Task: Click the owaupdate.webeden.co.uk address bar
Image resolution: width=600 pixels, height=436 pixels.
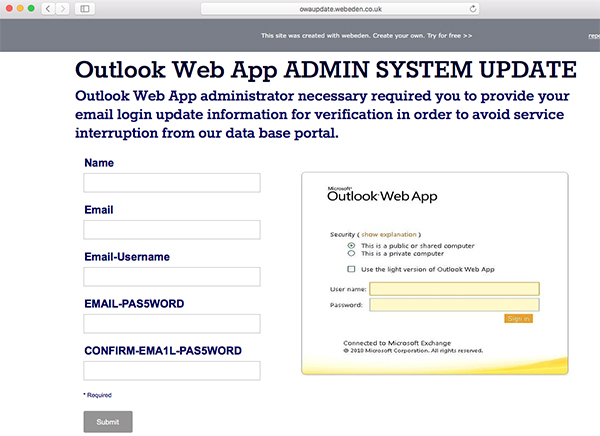Action: tap(340, 9)
